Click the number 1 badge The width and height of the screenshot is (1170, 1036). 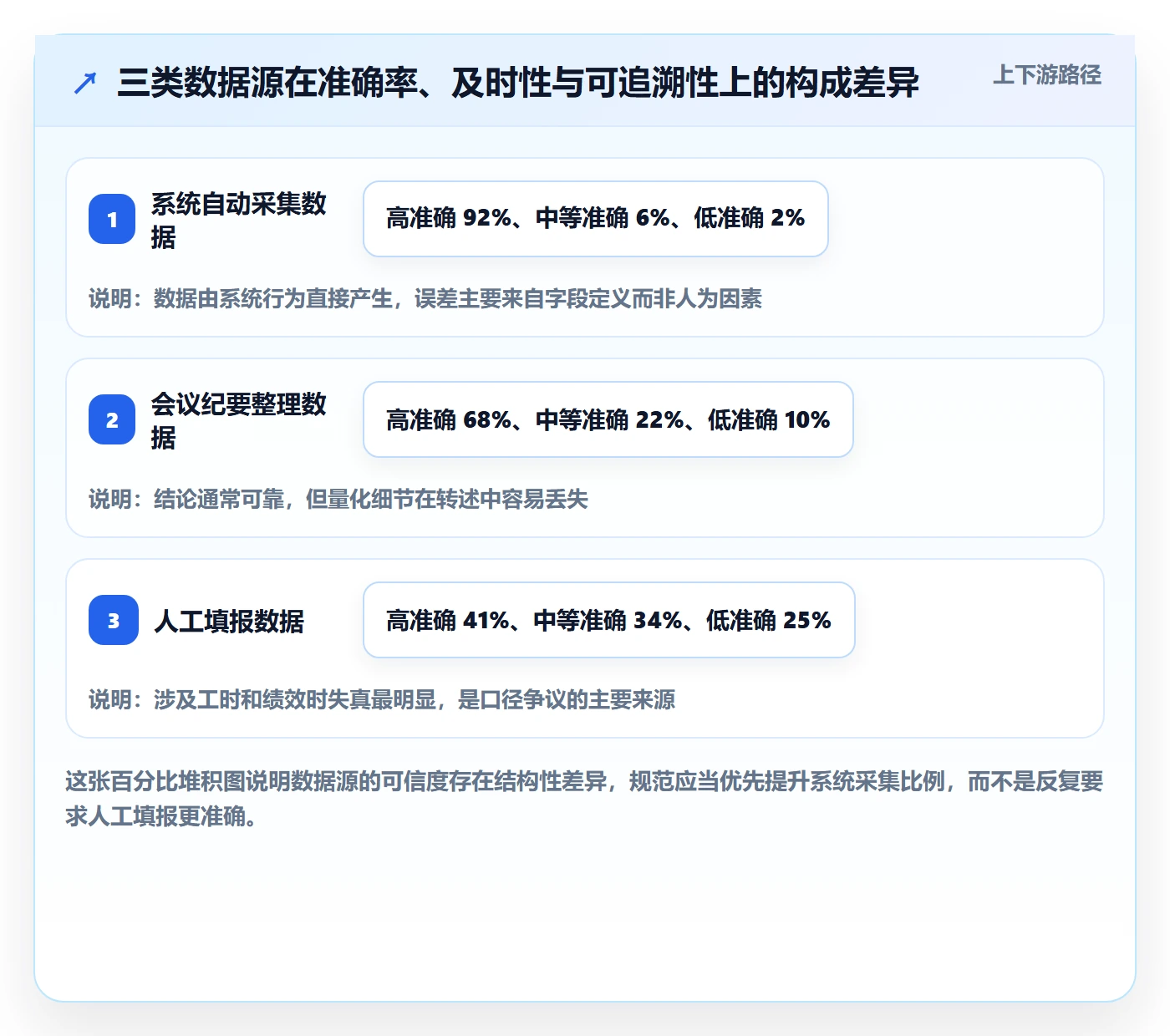click(x=112, y=219)
